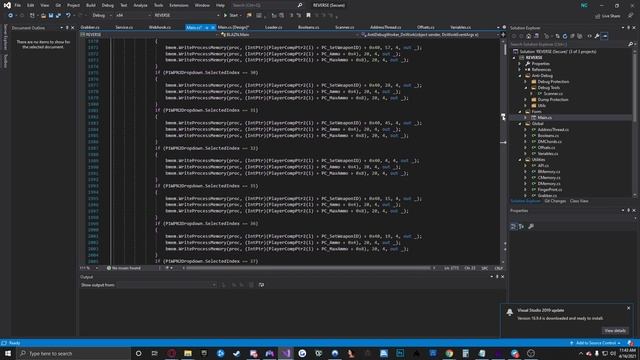
Task: Click the search magnifier in title bar
Action: tap(300, 5)
